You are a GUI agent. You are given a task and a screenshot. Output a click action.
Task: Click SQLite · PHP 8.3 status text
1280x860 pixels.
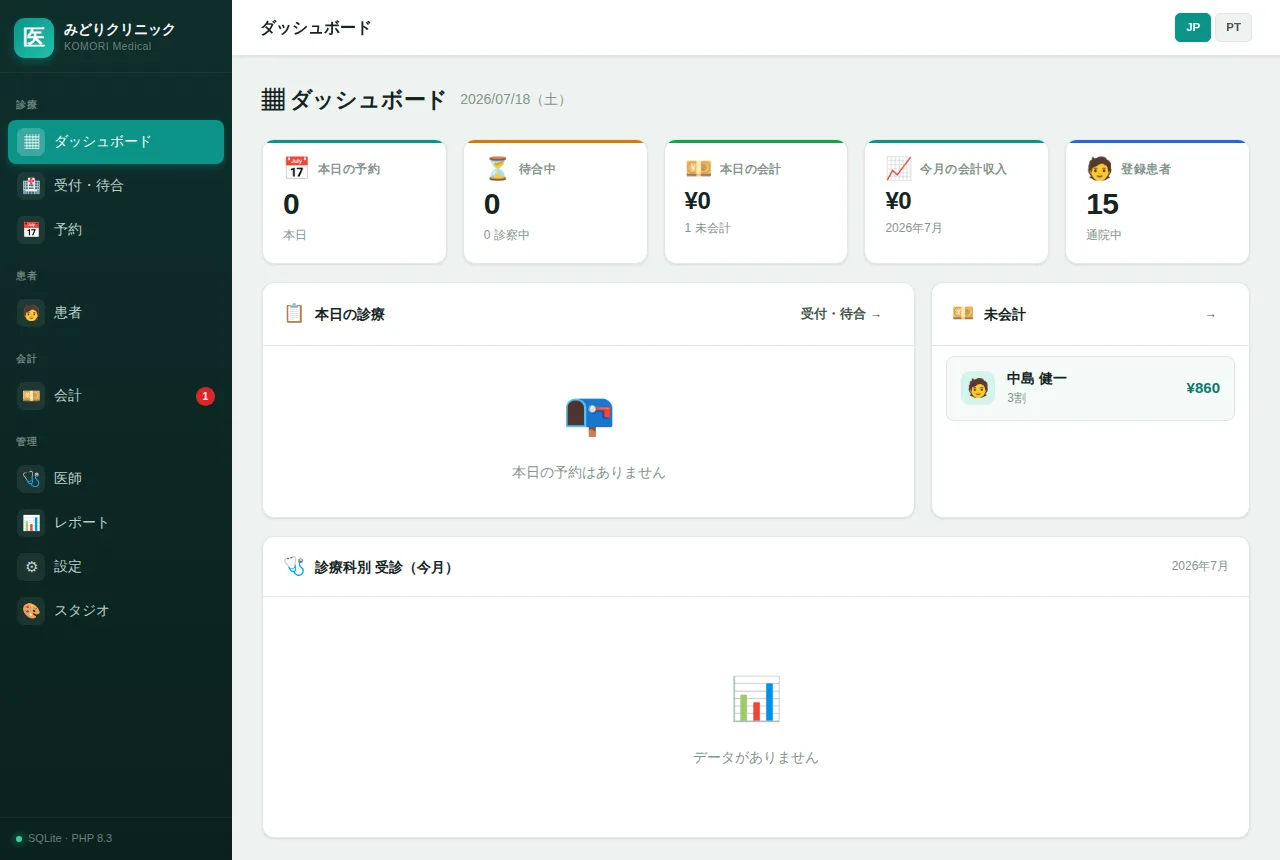70,838
